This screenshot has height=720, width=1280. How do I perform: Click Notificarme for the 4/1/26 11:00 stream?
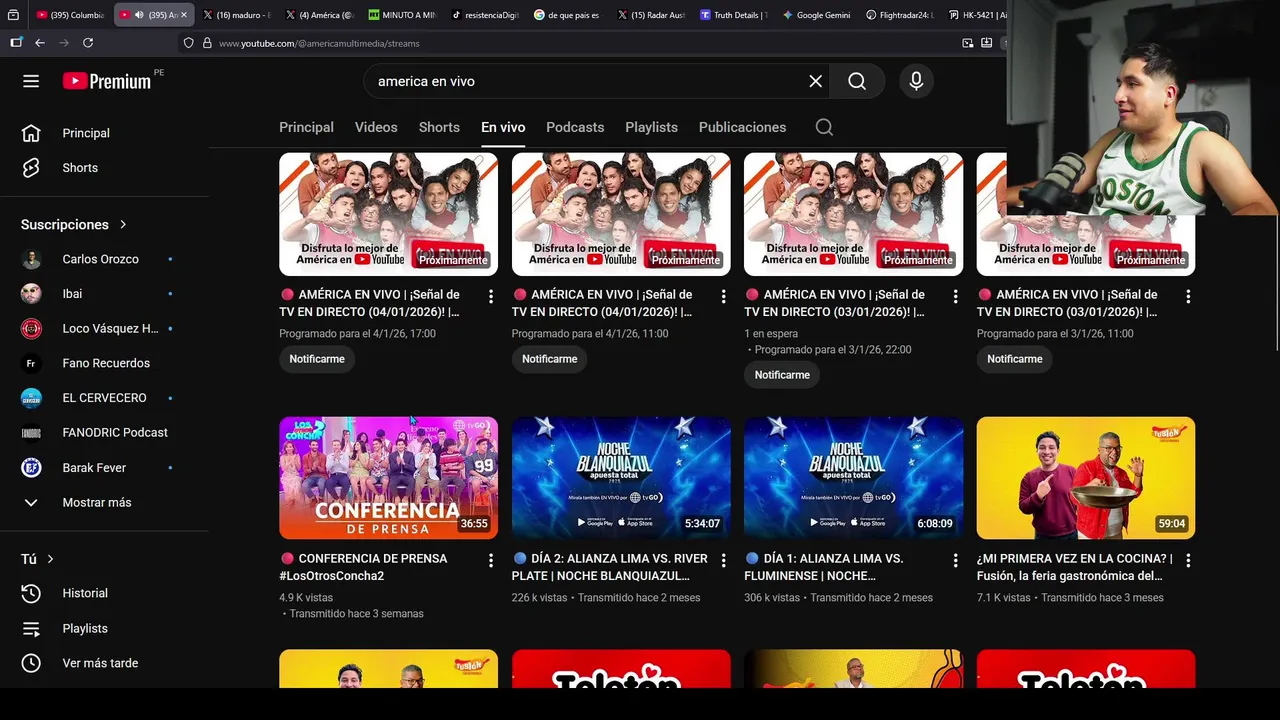(x=549, y=359)
